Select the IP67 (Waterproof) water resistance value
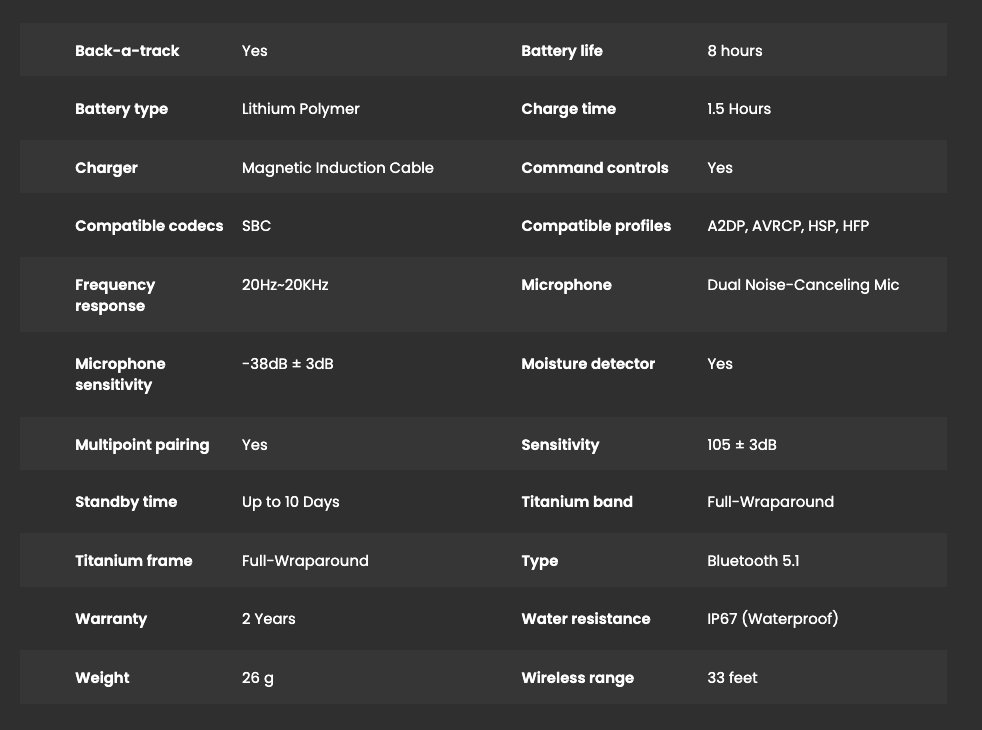This screenshot has width=982, height=730. 772,619
